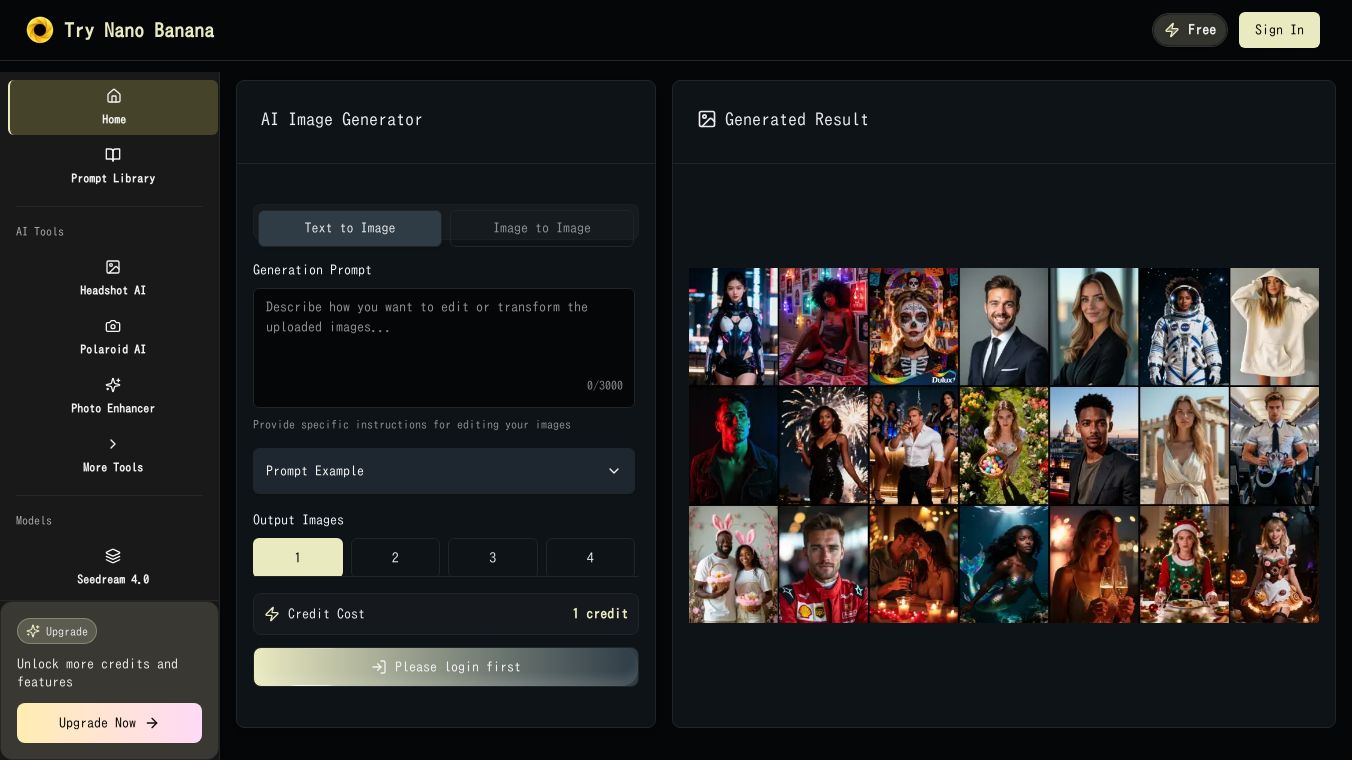
Task: Click the Upgrade Now button
Action: [x=109, y=723]
